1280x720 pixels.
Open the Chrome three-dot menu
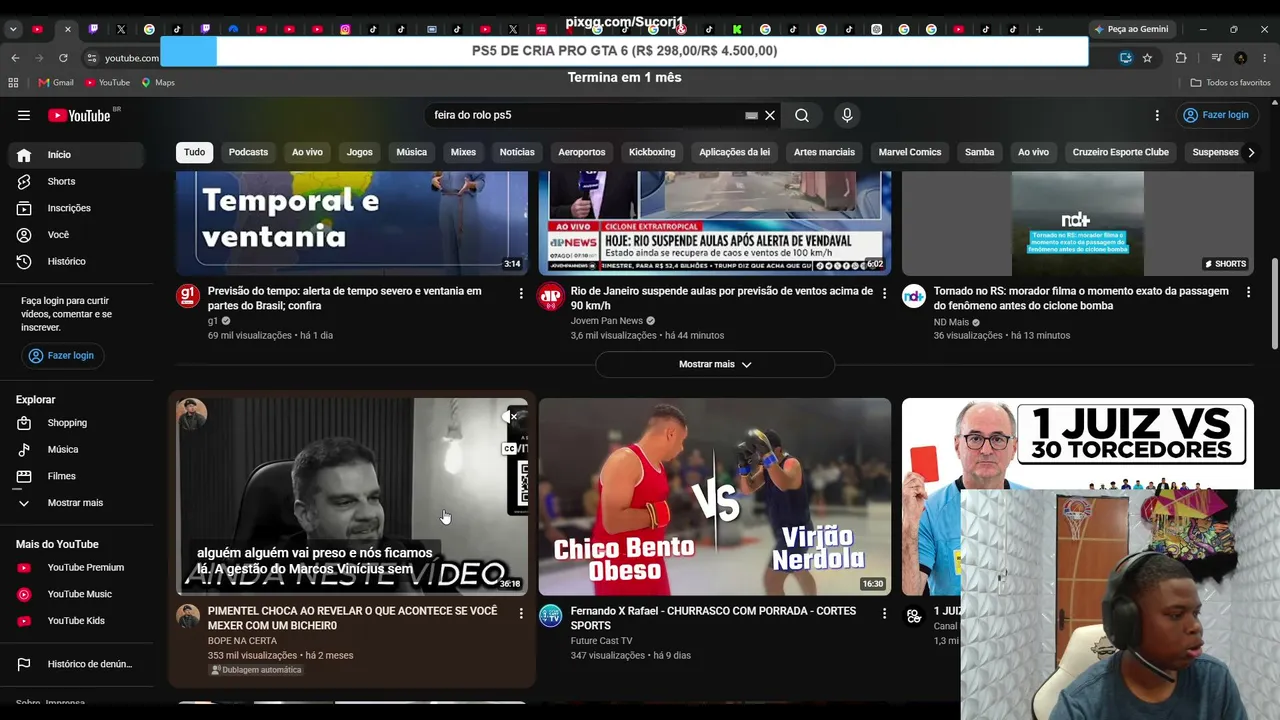click(x=1265, y=58)
